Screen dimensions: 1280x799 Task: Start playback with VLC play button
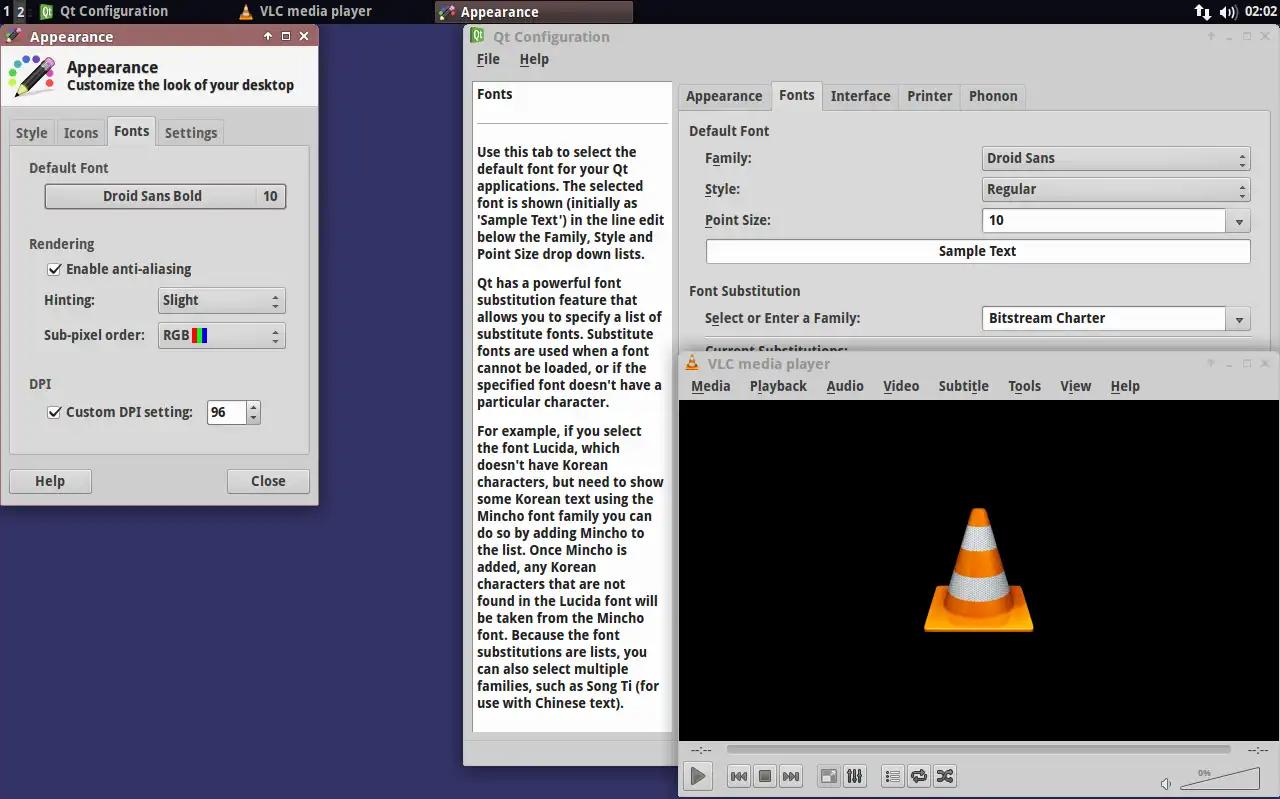tap(698, 776)
